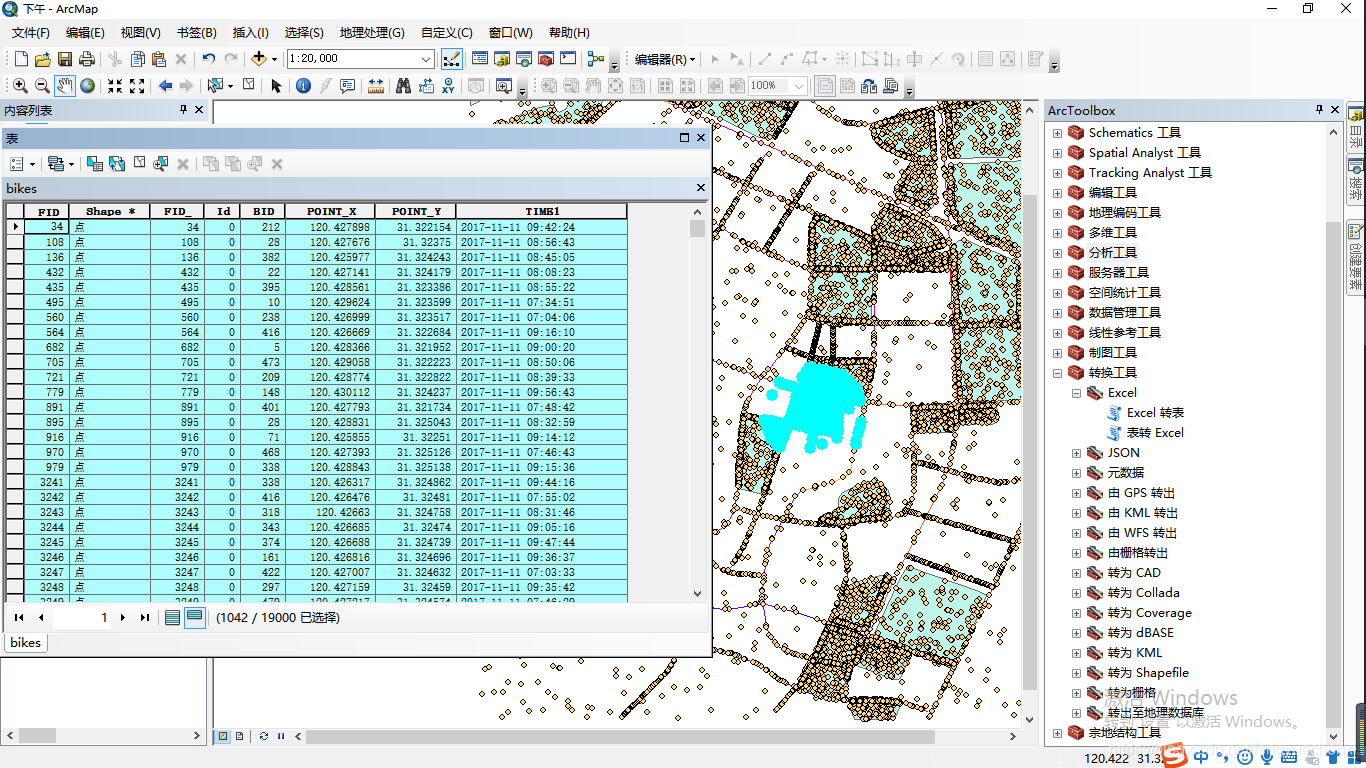The height and width of the screenshot is (768, 1366).
Task: Open the 自定义(C) menu
Action: 447,33
